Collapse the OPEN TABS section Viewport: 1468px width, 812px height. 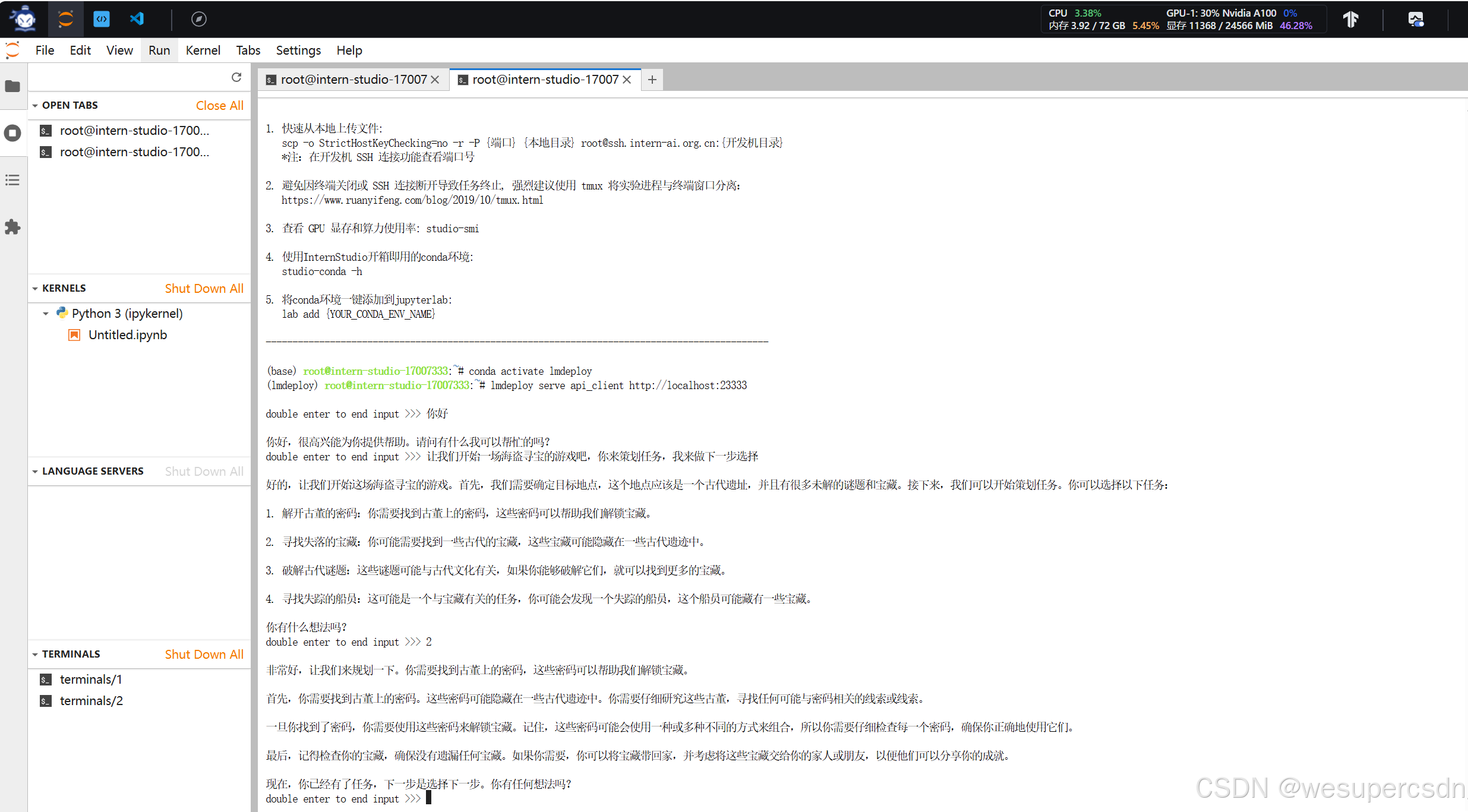[35, 106]
